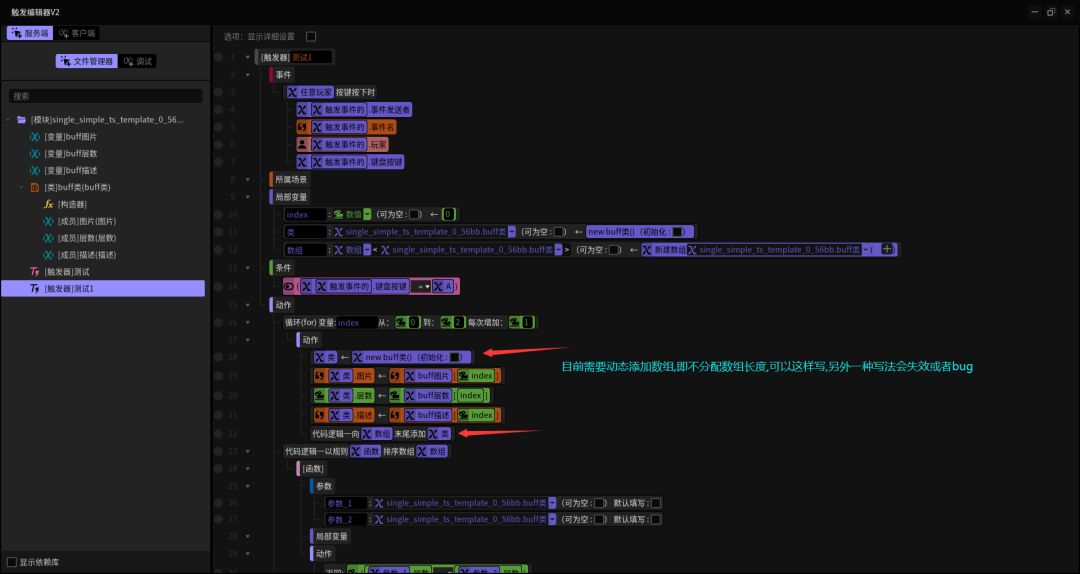Collapse the 所属场景 section arrow
Image resolution: width=1080 pixels, height=574 pixels.
(x=247, y=179)
